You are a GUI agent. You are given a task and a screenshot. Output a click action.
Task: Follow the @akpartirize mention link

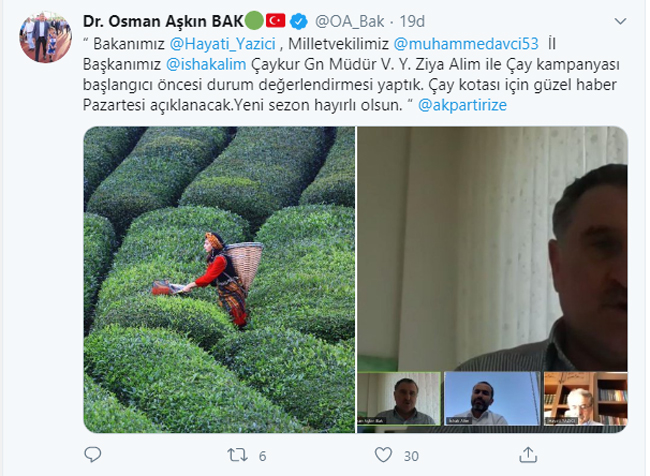click(462, 105)
